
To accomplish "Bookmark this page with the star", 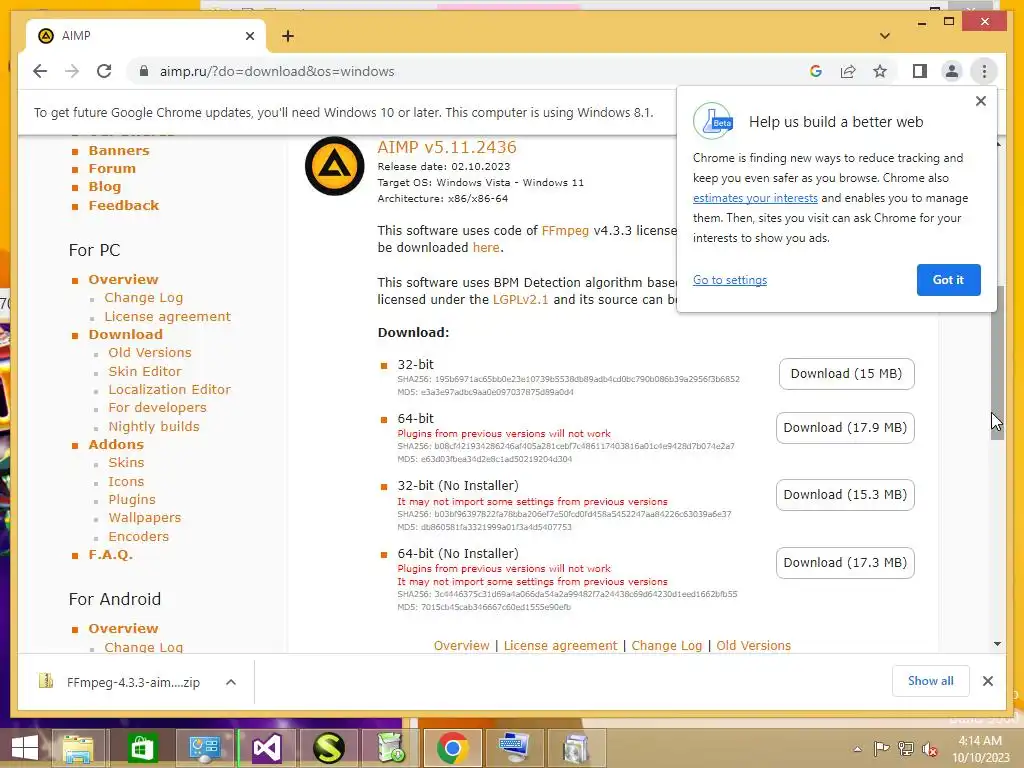I will [880, 71].
